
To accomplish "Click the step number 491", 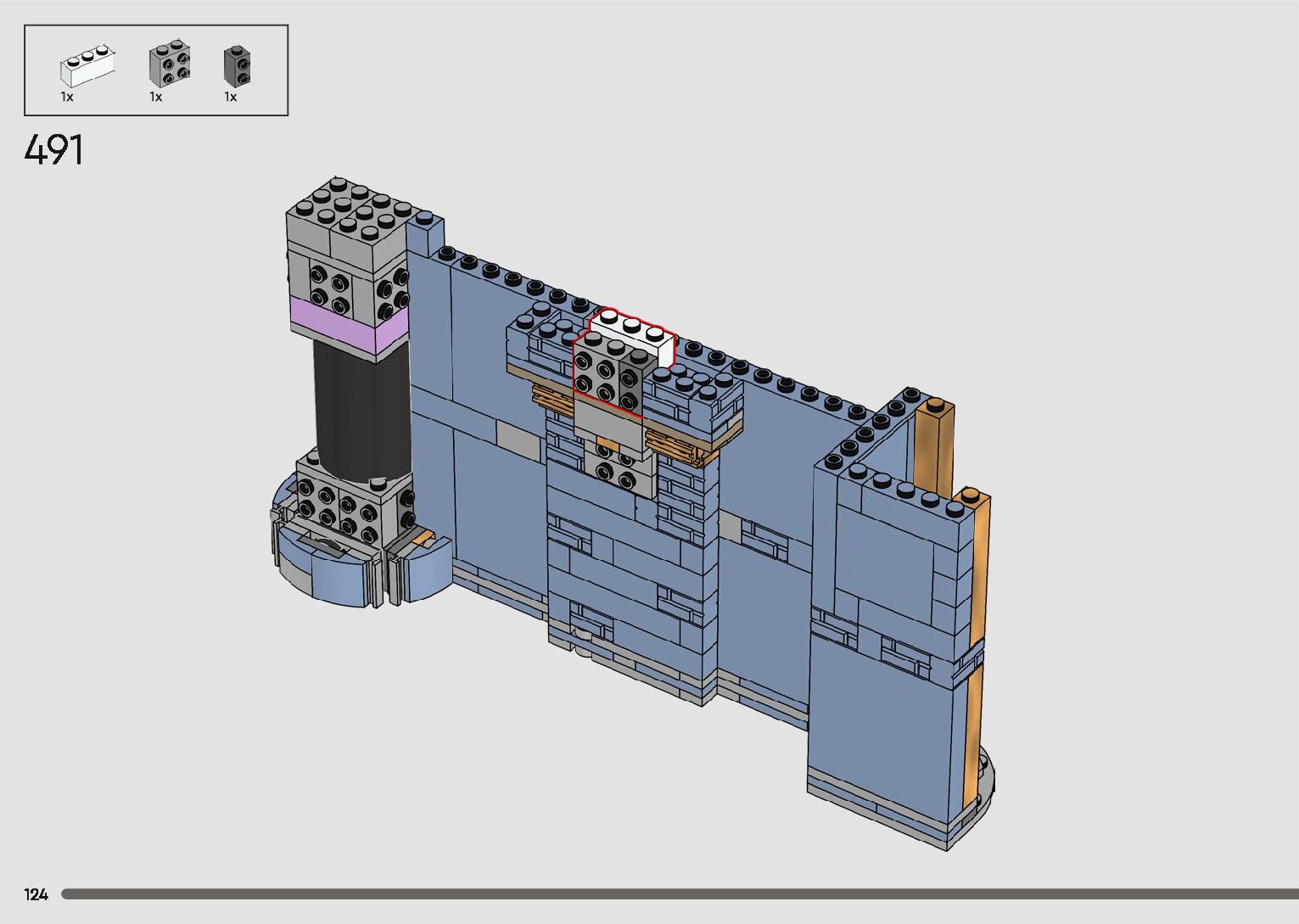I will (x=54, y=151).
